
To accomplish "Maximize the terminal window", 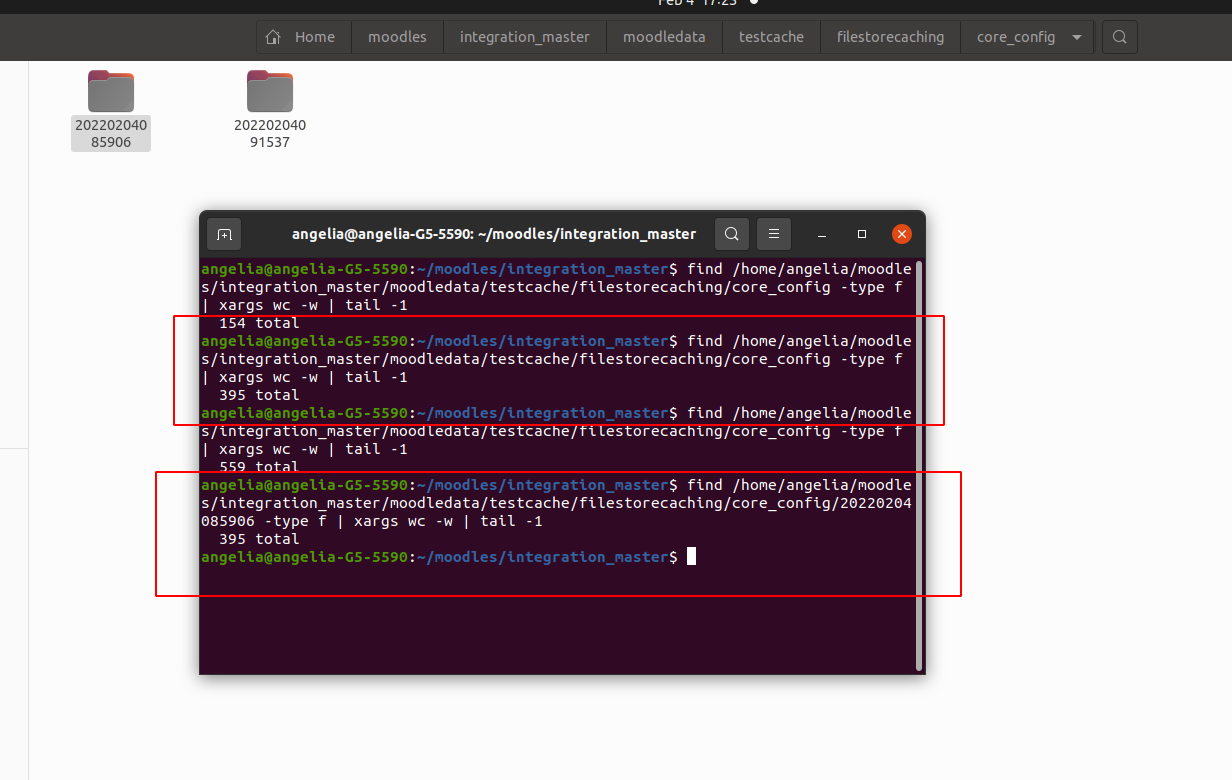I will (862, 234).
